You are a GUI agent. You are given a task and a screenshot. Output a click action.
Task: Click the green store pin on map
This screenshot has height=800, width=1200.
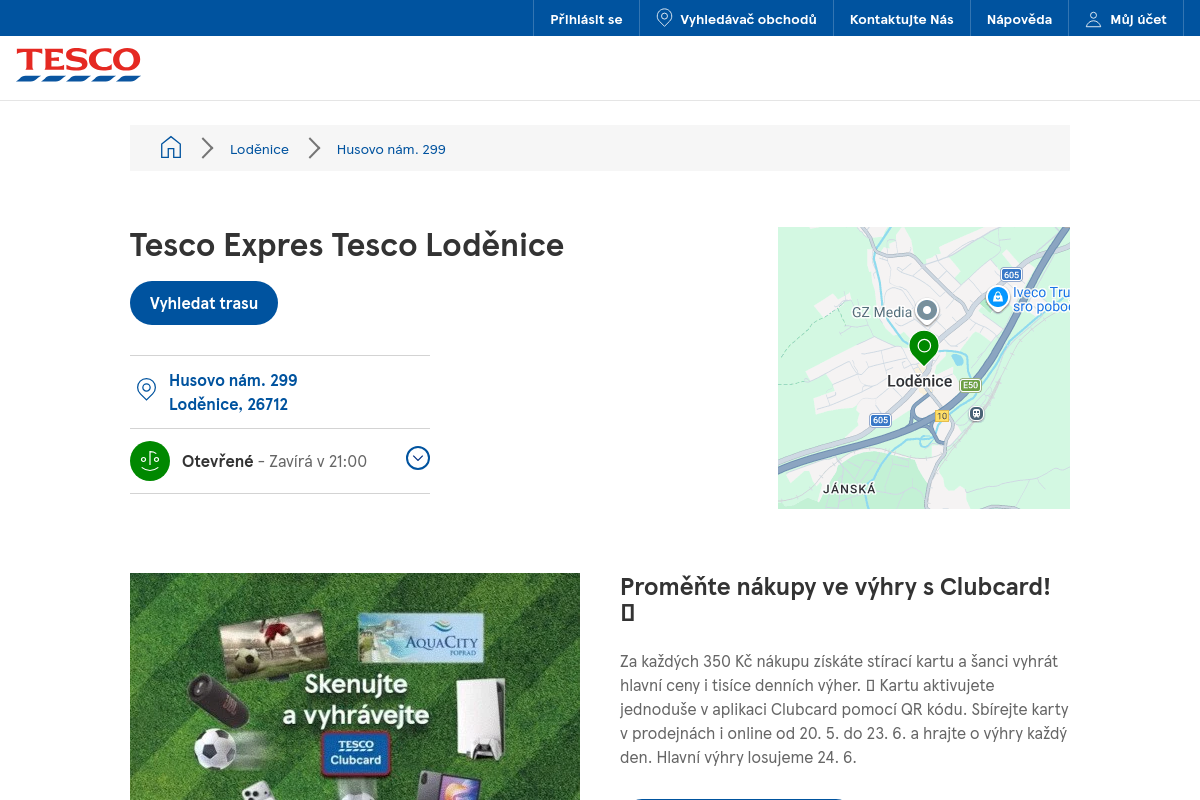click(924, 349)
